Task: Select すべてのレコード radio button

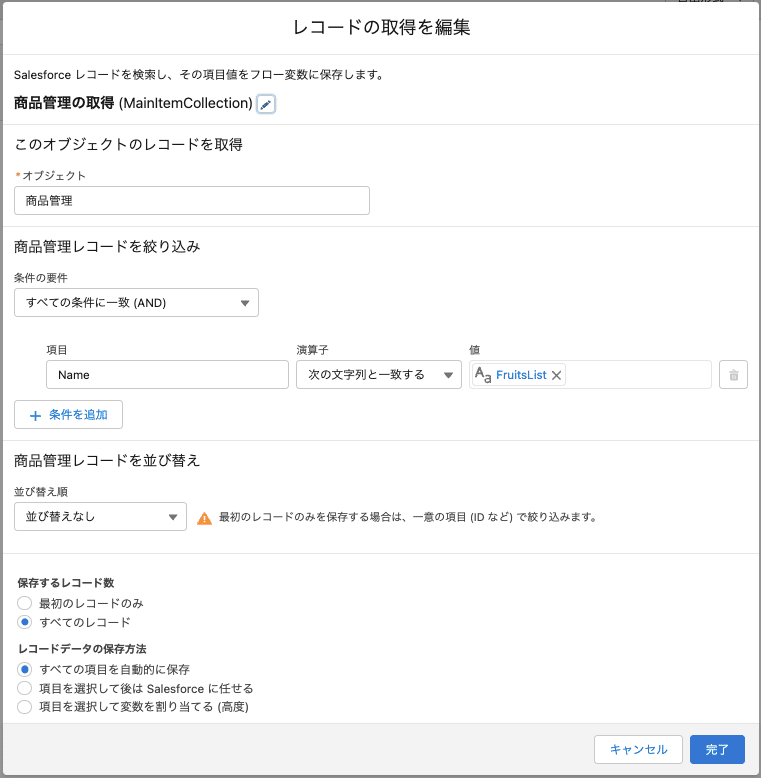Action: (24, 622)
